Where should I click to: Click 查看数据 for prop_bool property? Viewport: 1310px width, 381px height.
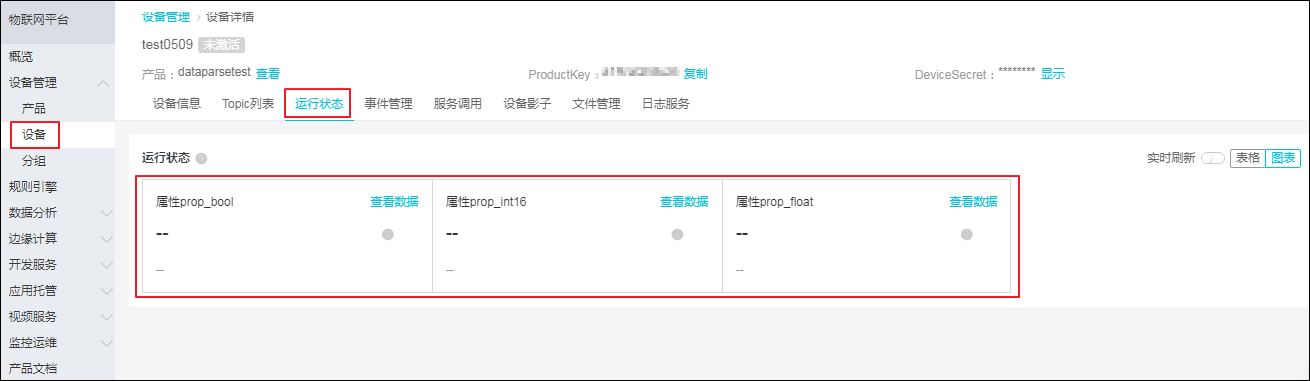pos(394,201)
